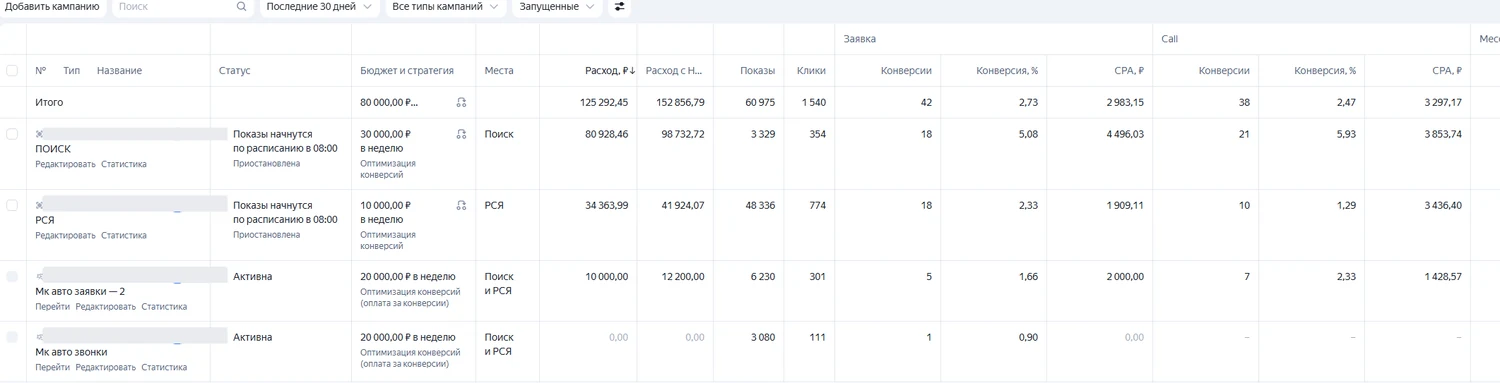Click Редактировать under Мк авто звонки
Image resolution: width=1500 pixels, height=383 pixels.
105,367
